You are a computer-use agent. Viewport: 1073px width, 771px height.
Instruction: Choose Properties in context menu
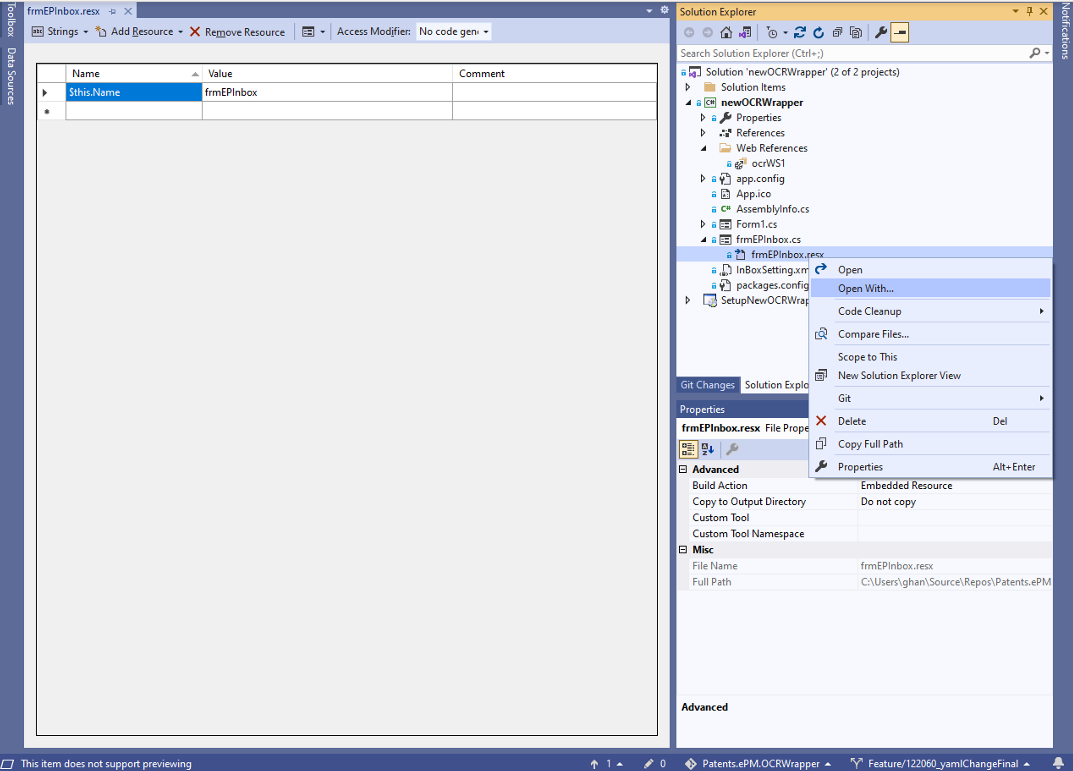point(930,467)
